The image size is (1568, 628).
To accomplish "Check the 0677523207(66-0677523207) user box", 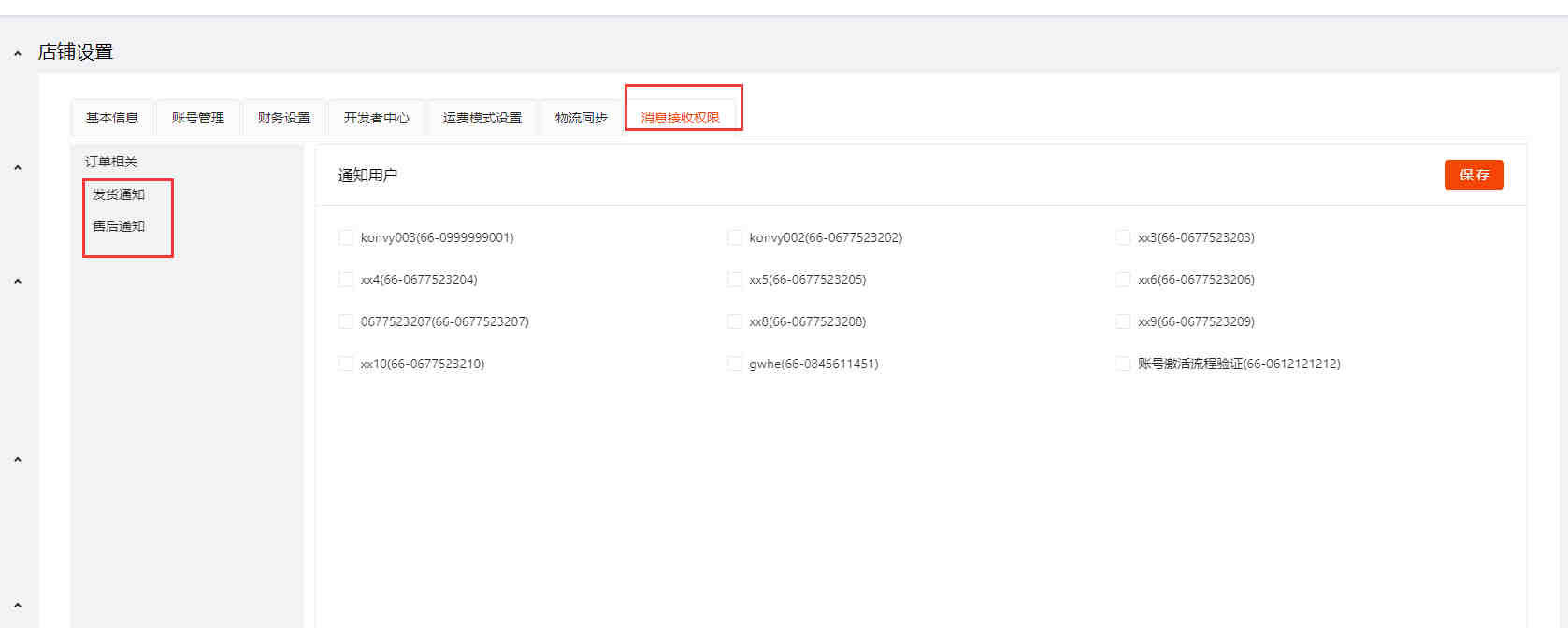I will coord(346,321).
